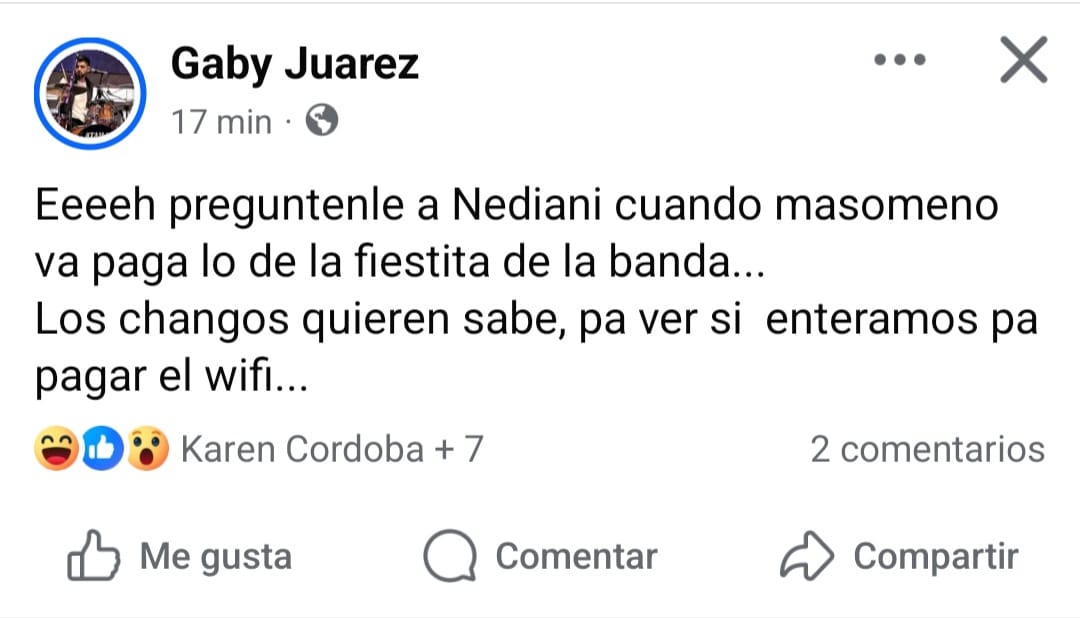Open the Gaby Juarez name link

[295, 65]
